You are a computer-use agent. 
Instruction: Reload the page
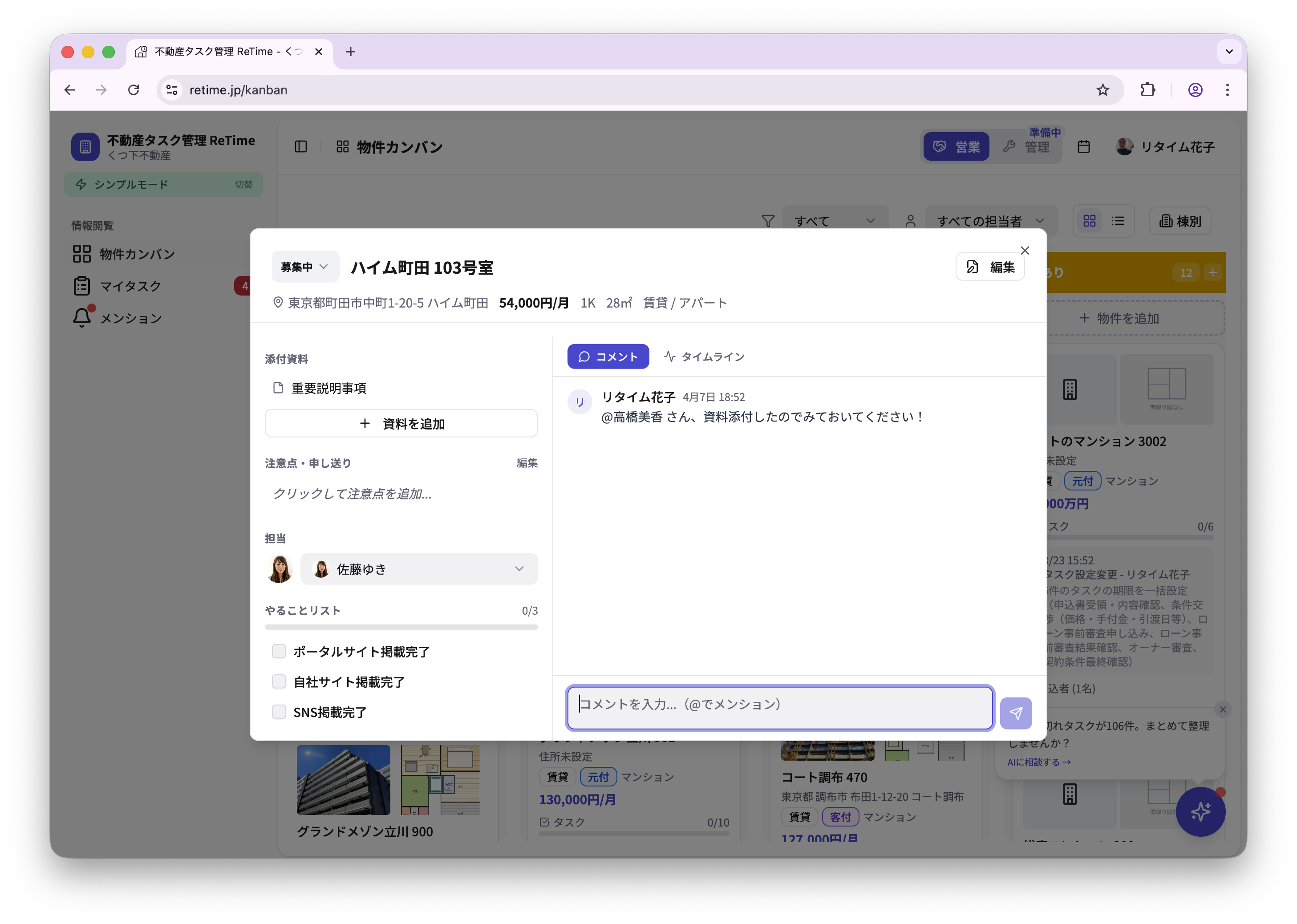pos(134,90)
